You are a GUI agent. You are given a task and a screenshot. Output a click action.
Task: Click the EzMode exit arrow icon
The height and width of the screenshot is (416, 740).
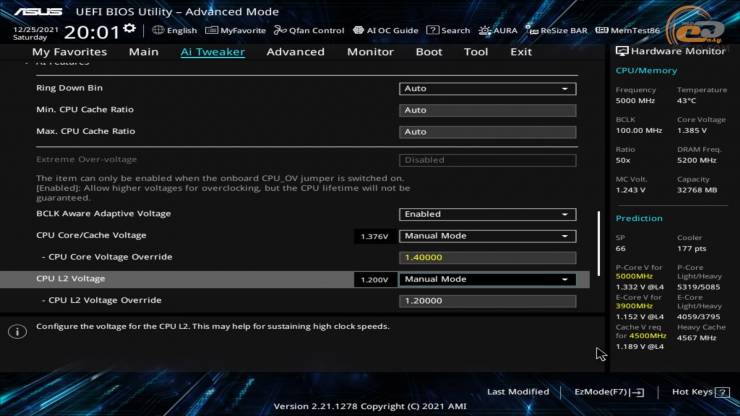(638, 392)
